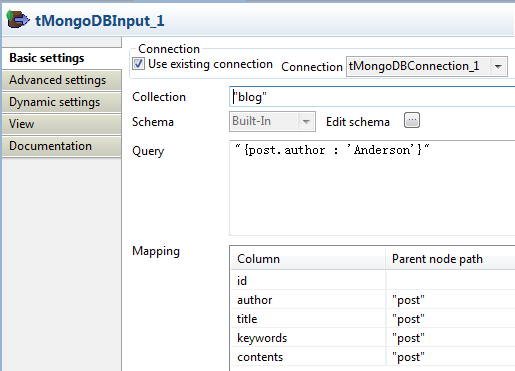Switch to the Advanced settings tab

coord(62,80)
